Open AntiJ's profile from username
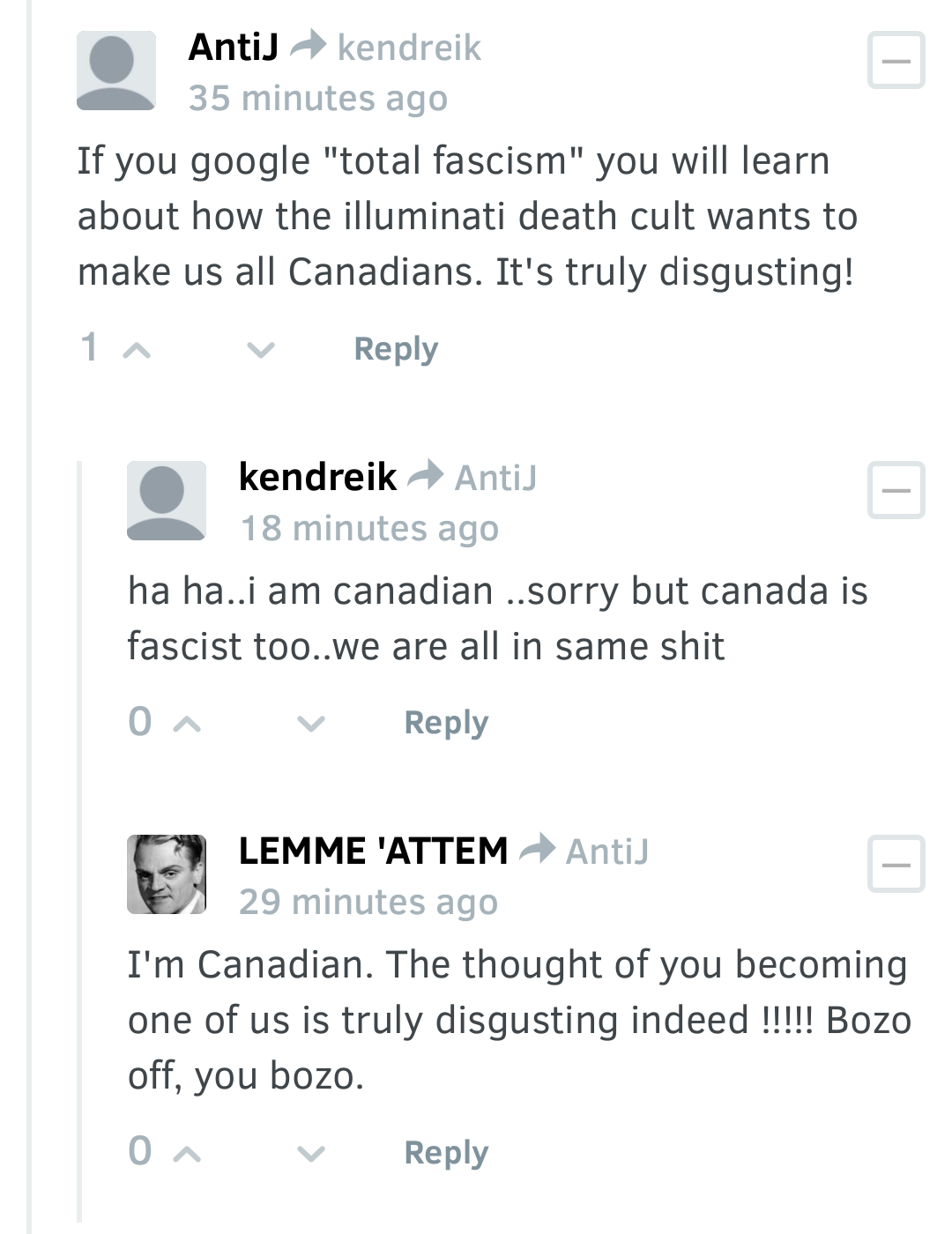 click(x=233, y=47)
